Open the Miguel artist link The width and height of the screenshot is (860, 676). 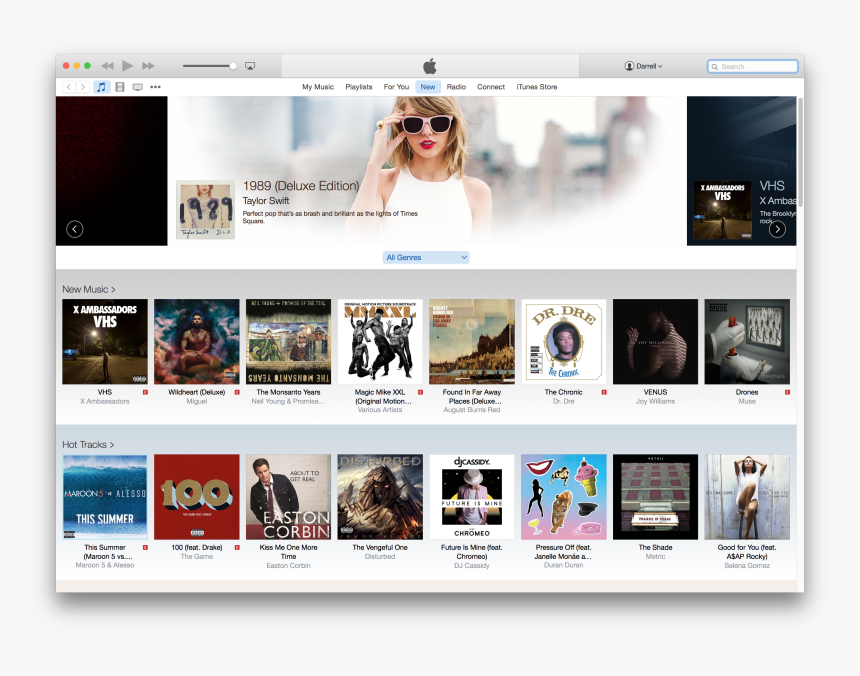[x=196, y=401]
